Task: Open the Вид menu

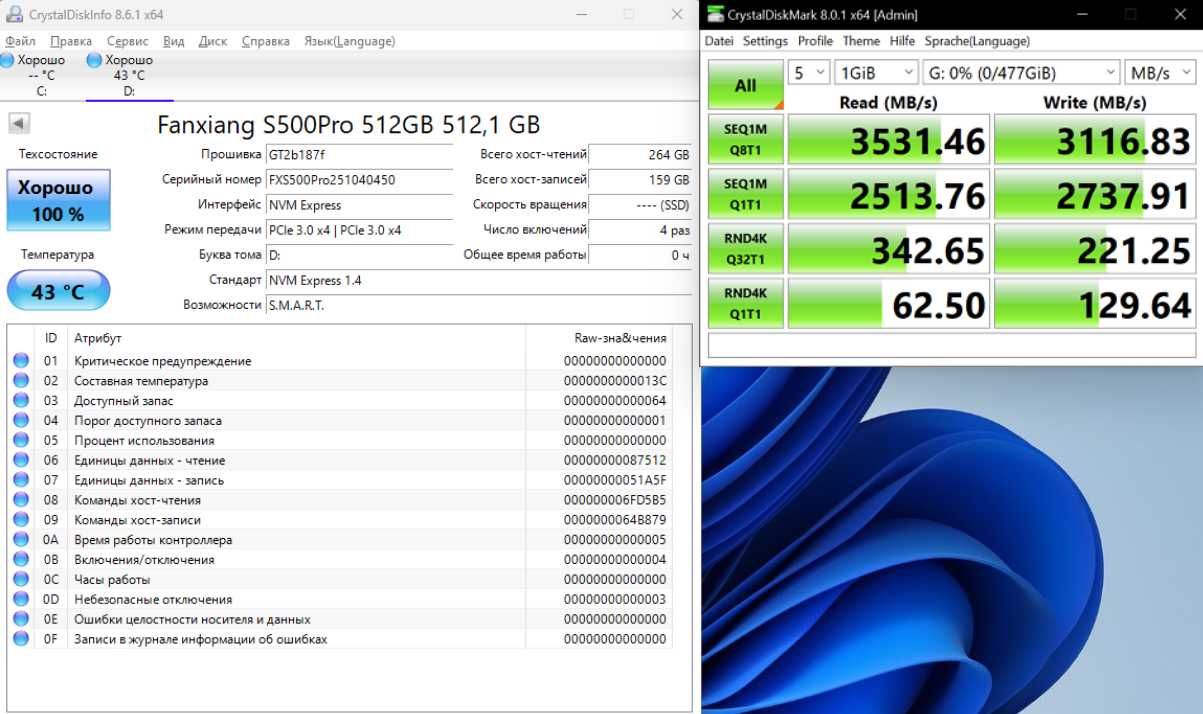Action: point(174,41)
